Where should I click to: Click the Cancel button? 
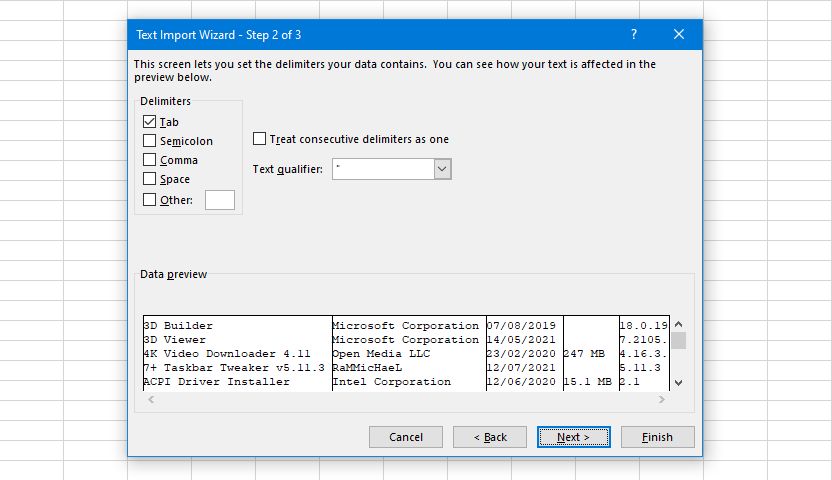tap(406, 437)
